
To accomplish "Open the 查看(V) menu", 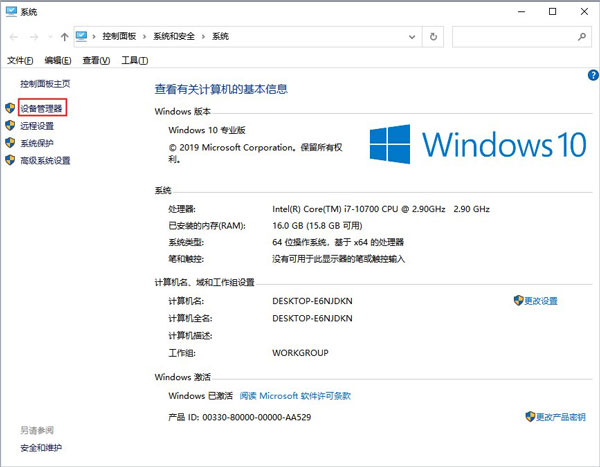I will (x=96, y=60).
